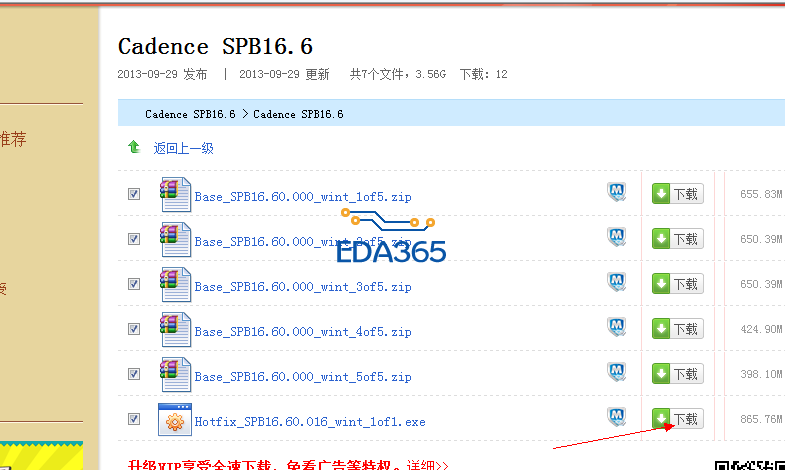Open Base_SPB16.60.000_wint_5of5.zip file link
Screen dimensions: 785x470
(x=303, y=377)
